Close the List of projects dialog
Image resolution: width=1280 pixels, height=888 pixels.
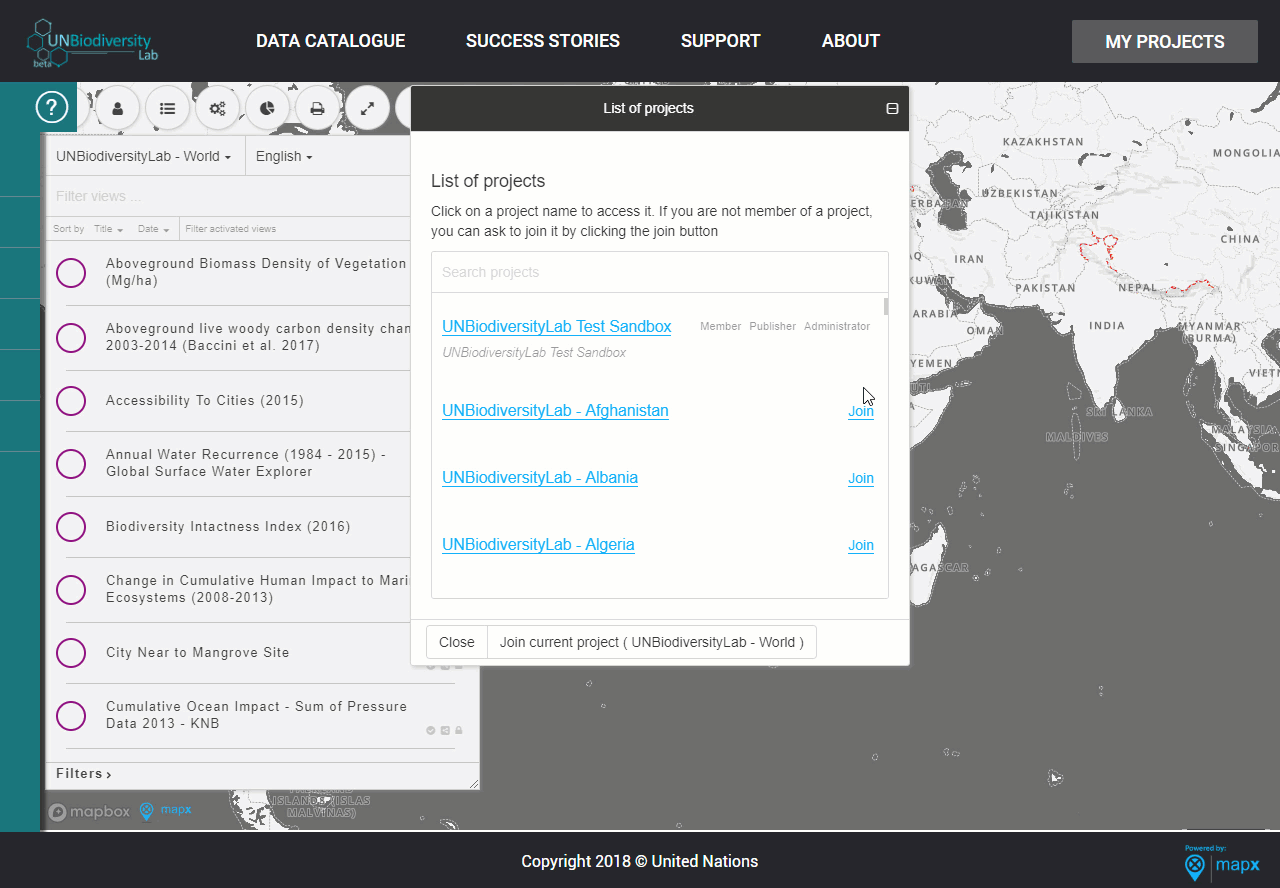click(x=457, y=642)
